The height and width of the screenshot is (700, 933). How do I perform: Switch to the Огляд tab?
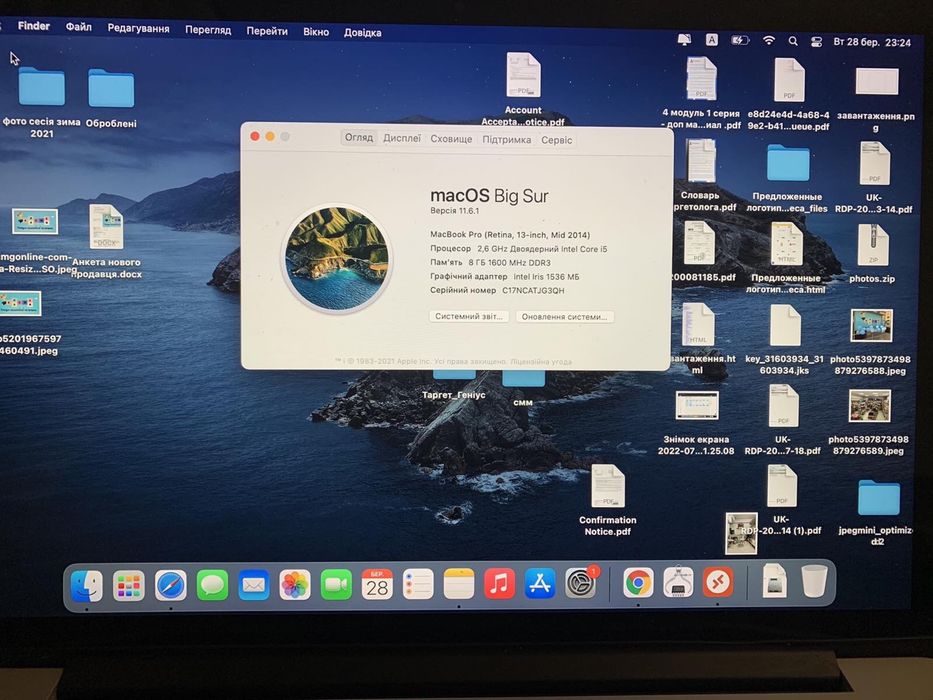(x=359, y=138)
